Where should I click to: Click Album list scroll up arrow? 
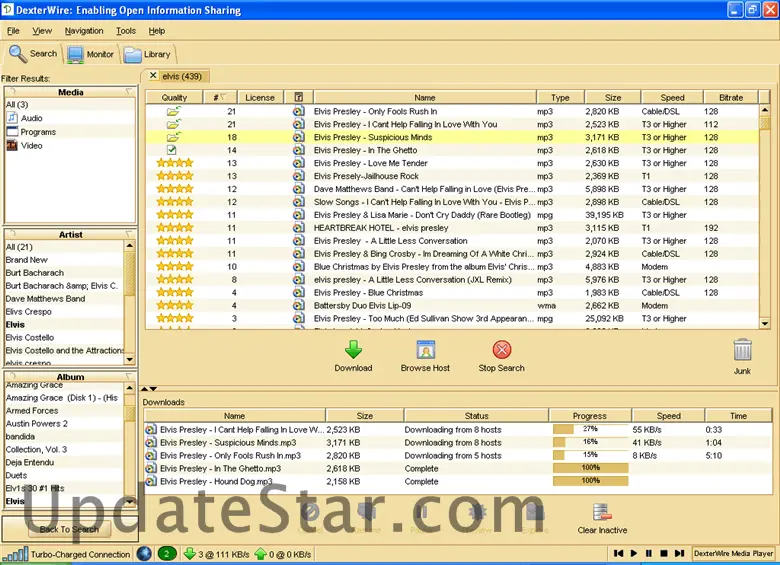[129, 387]
